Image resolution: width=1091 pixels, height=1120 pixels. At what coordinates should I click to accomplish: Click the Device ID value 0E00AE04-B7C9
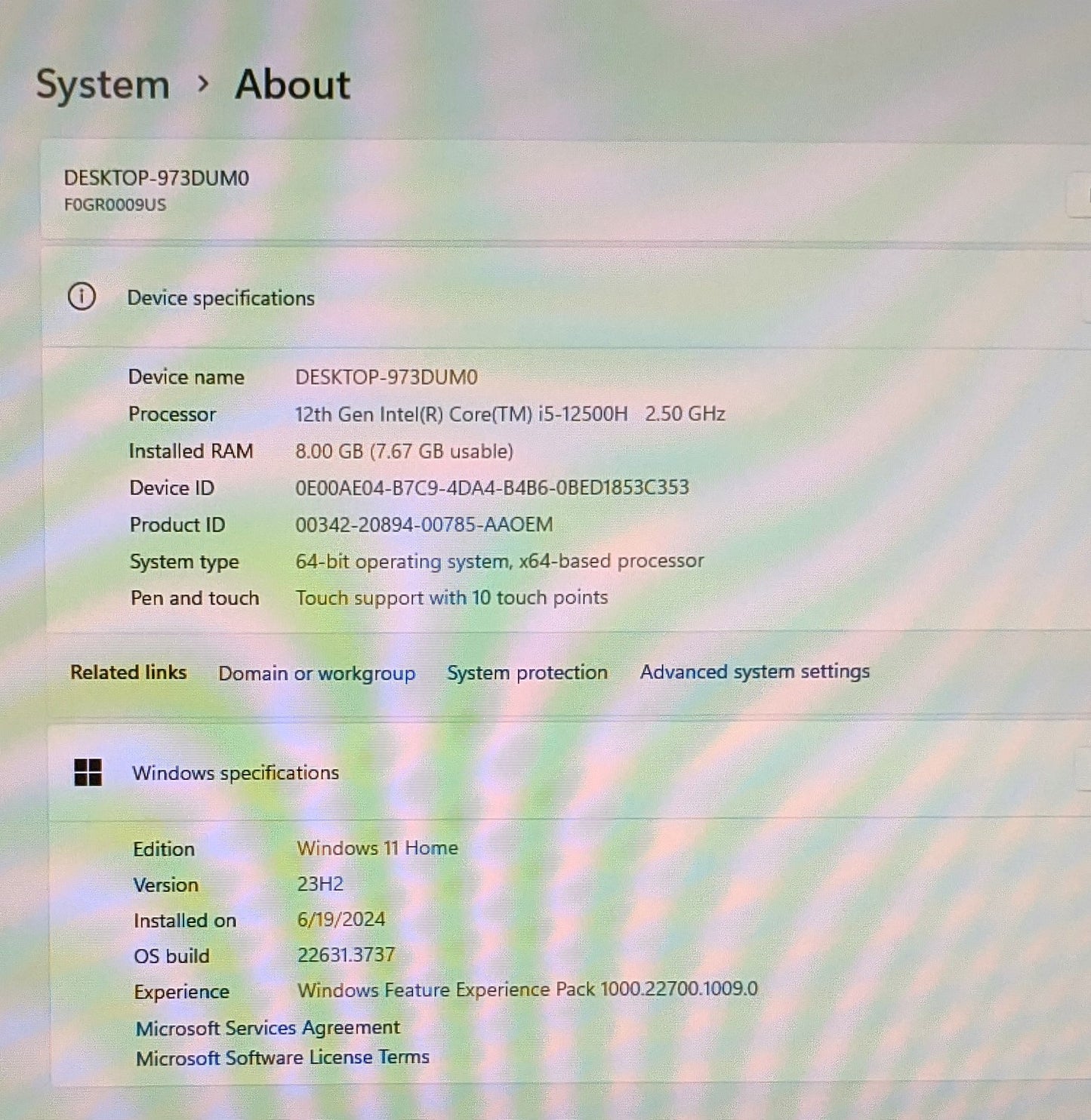tap(492, 487)
